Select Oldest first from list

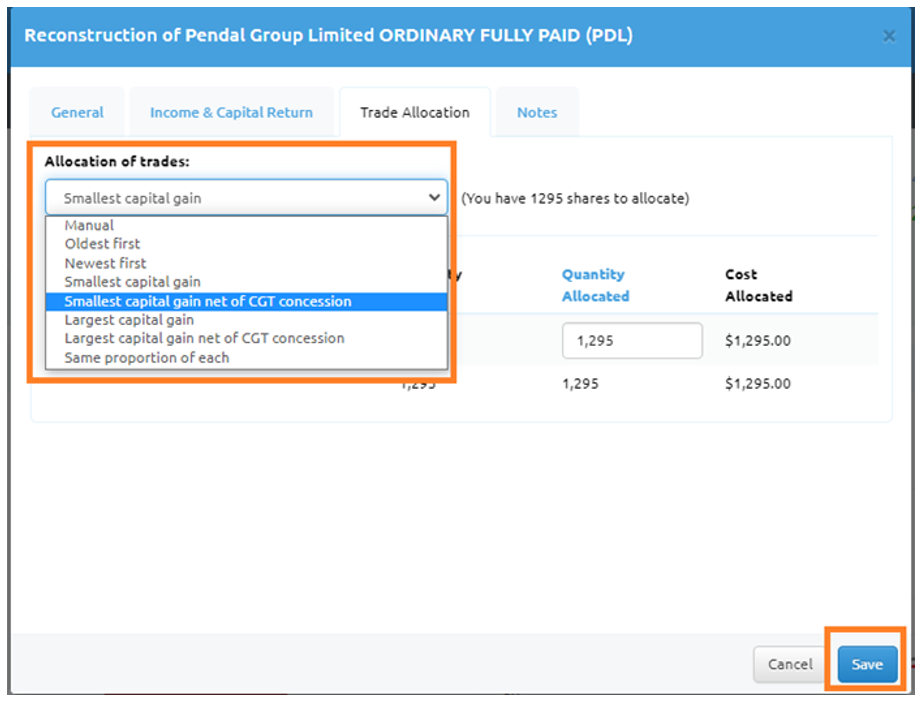pyautogui.click(x=102, y=244)
